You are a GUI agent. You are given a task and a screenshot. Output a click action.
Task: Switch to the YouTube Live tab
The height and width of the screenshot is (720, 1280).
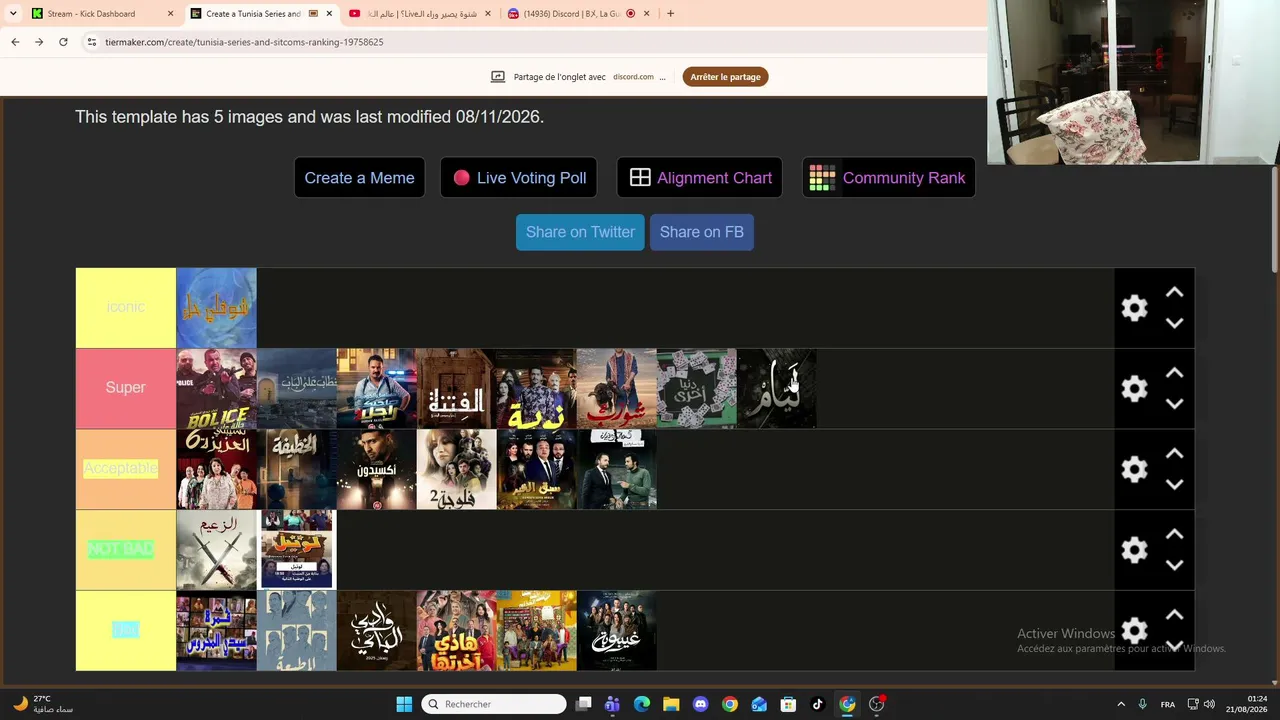coord(419,14)
